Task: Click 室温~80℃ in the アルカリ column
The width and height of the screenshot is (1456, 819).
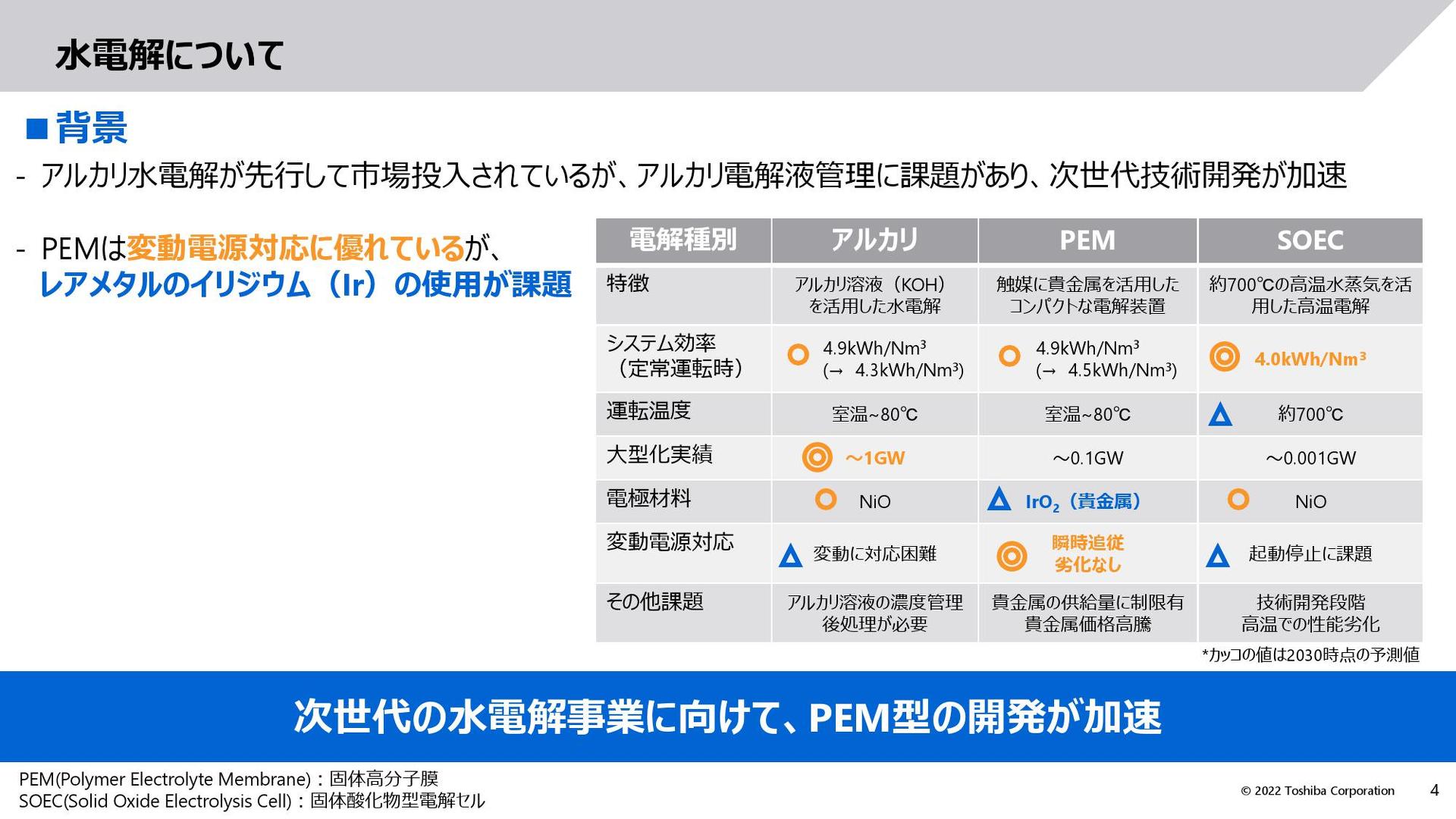Action: tap(874, 414)
